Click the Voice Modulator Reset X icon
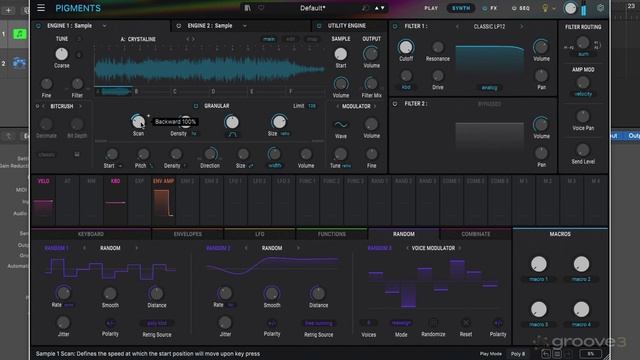 pyautogui.click(x=466, y=323)
